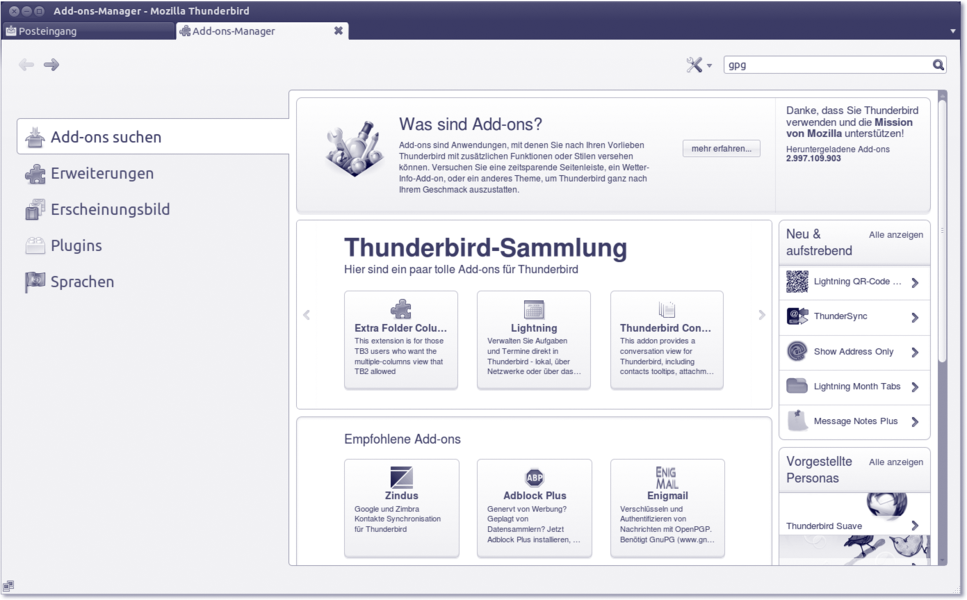
Task: Click the search magnifier icon
Action: pos(938,65)
